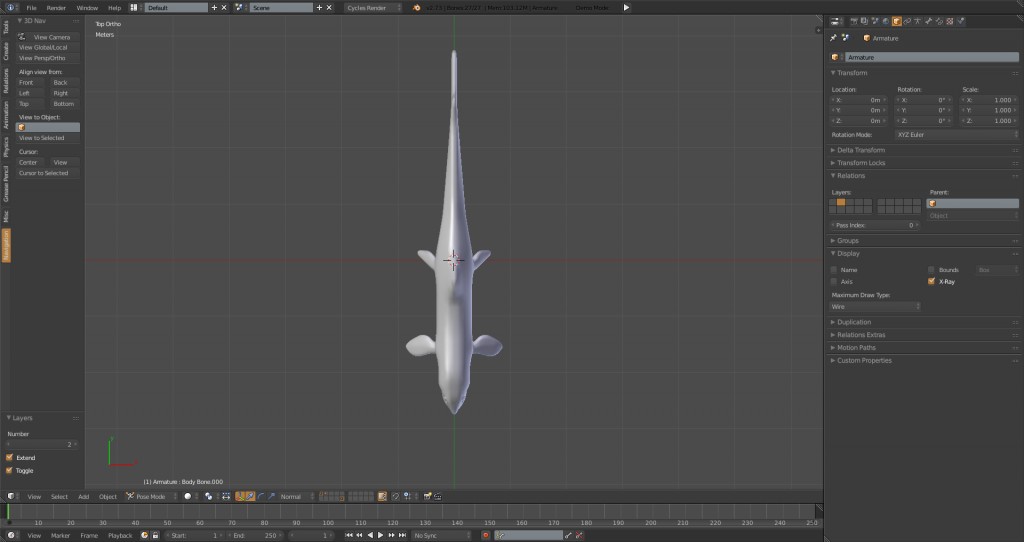Click the View Global/Local button

click(48, 48)
